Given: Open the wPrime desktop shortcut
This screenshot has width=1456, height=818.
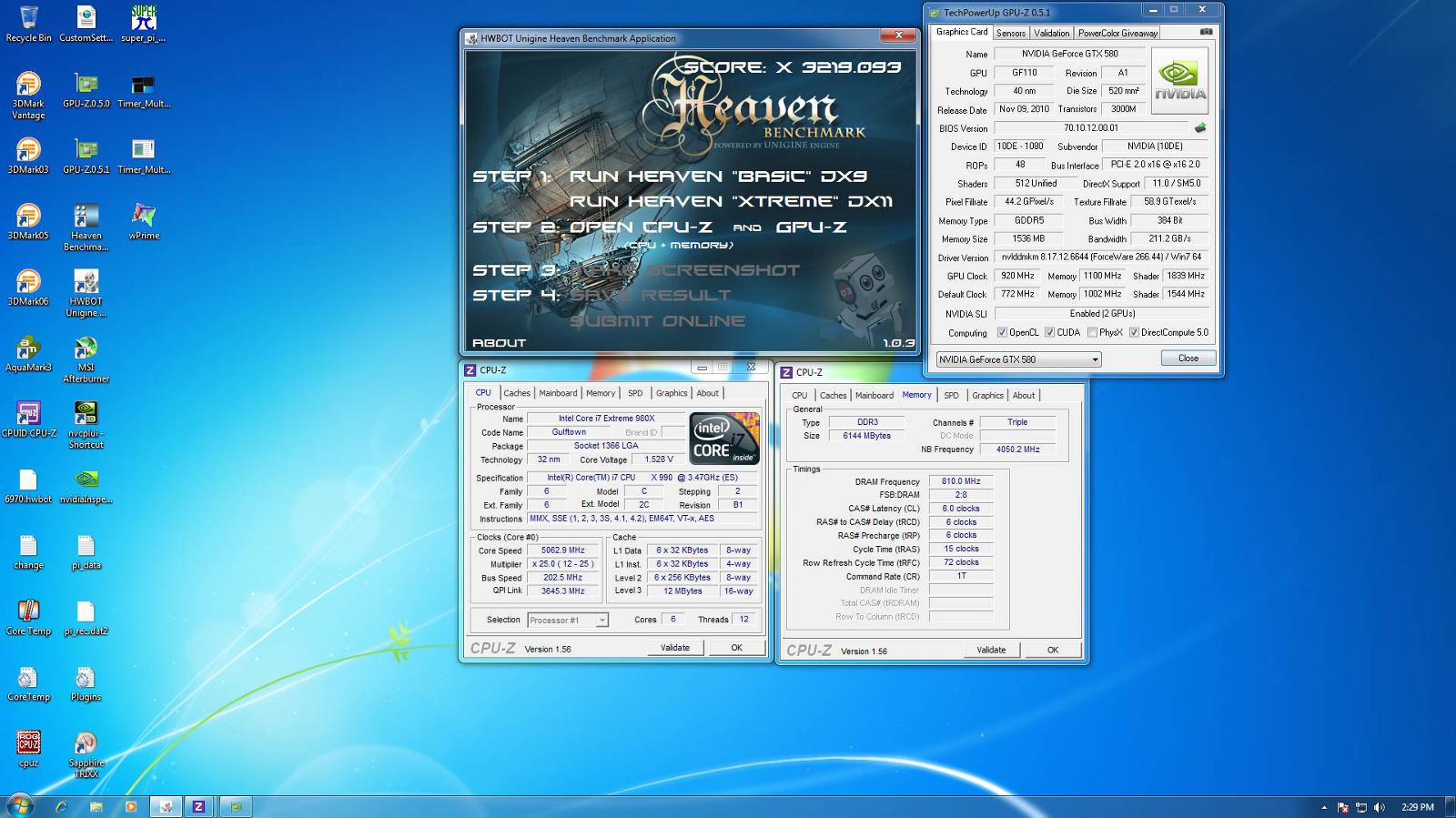Looking at the screenshot, I should (x=144, y=222).
